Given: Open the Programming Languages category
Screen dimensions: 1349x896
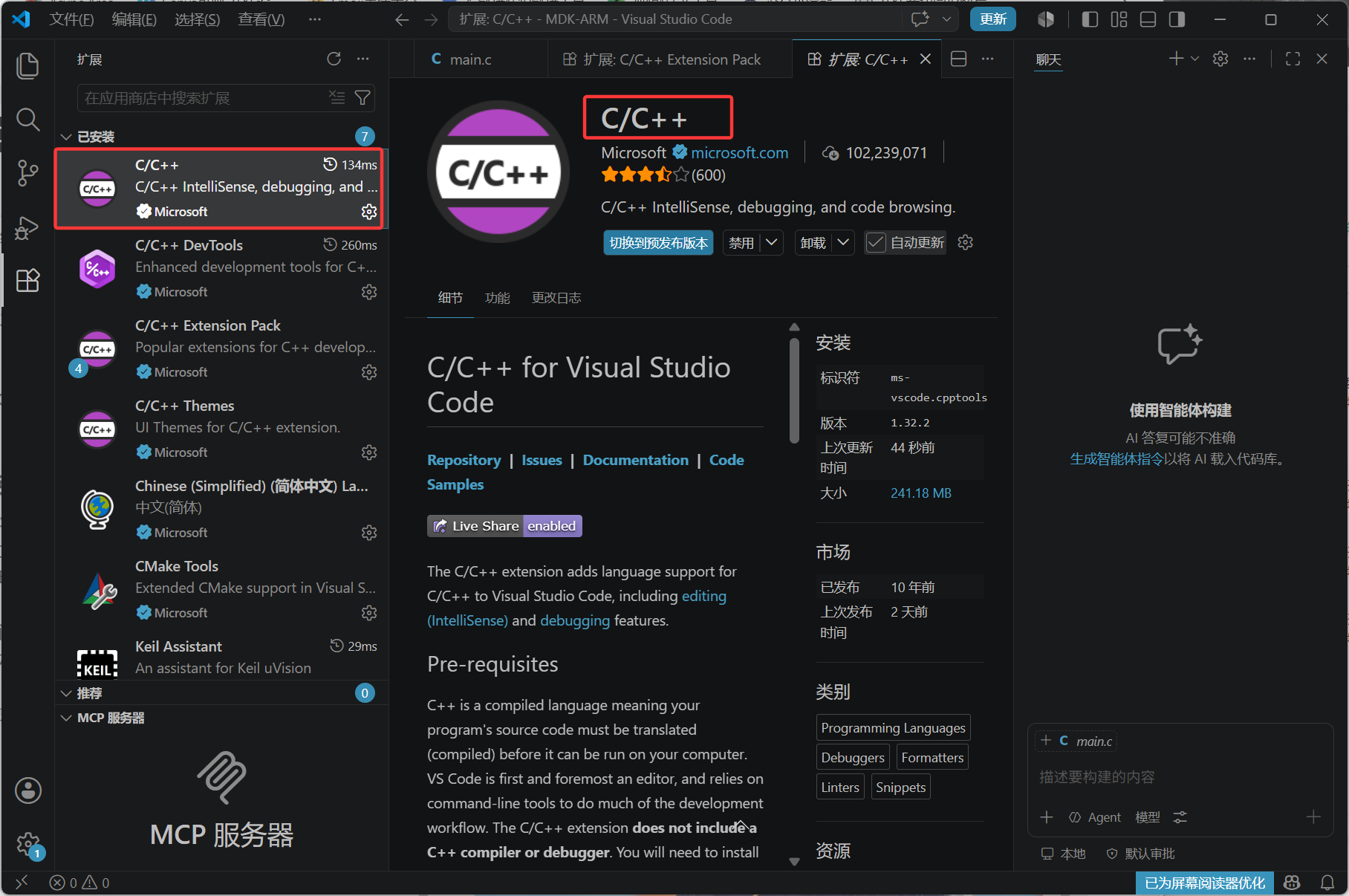Looking at the screenshot, I should coord(894,727).
